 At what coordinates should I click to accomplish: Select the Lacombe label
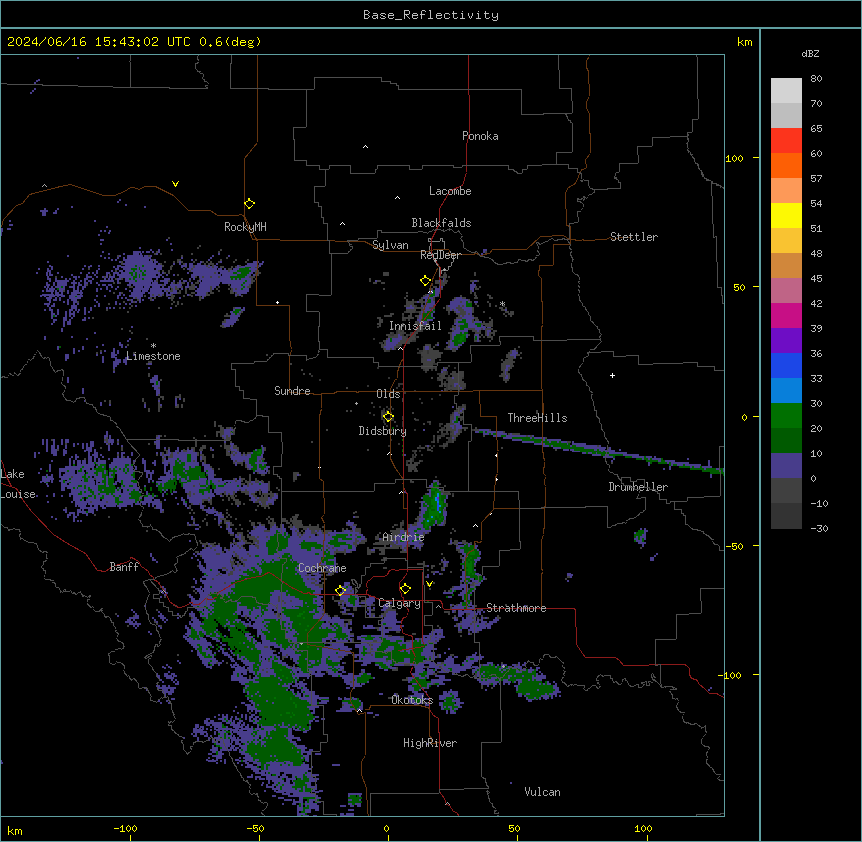point(450,191)
